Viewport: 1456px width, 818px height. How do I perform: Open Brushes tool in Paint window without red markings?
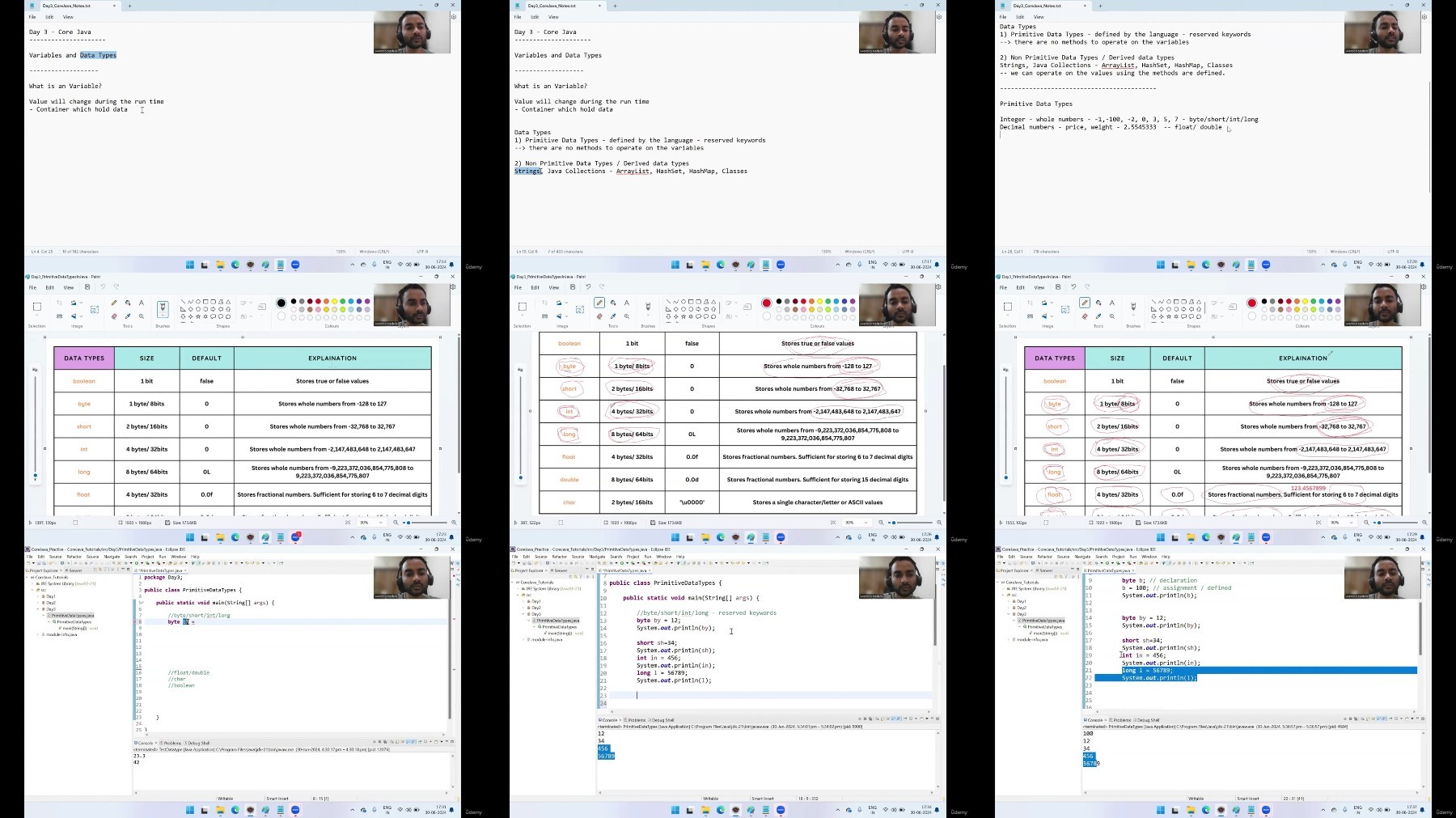[163, 307]
